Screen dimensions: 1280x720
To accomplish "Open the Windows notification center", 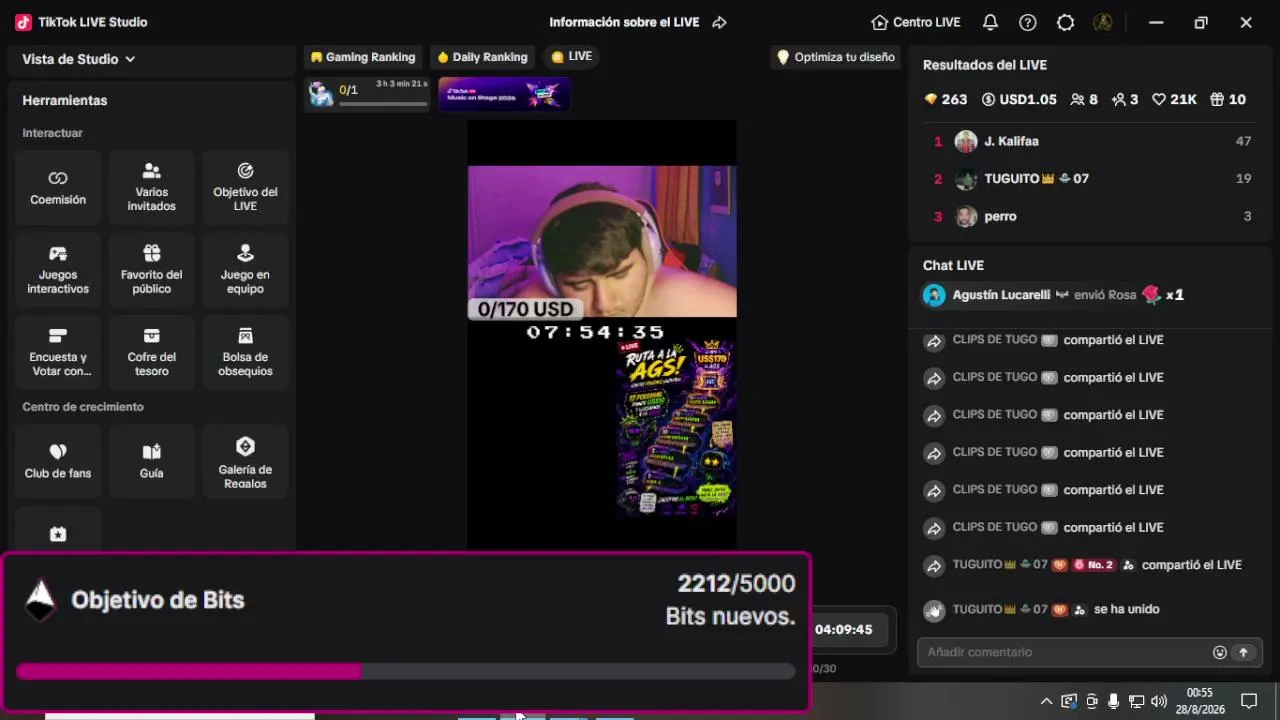I will point(1248,701).
